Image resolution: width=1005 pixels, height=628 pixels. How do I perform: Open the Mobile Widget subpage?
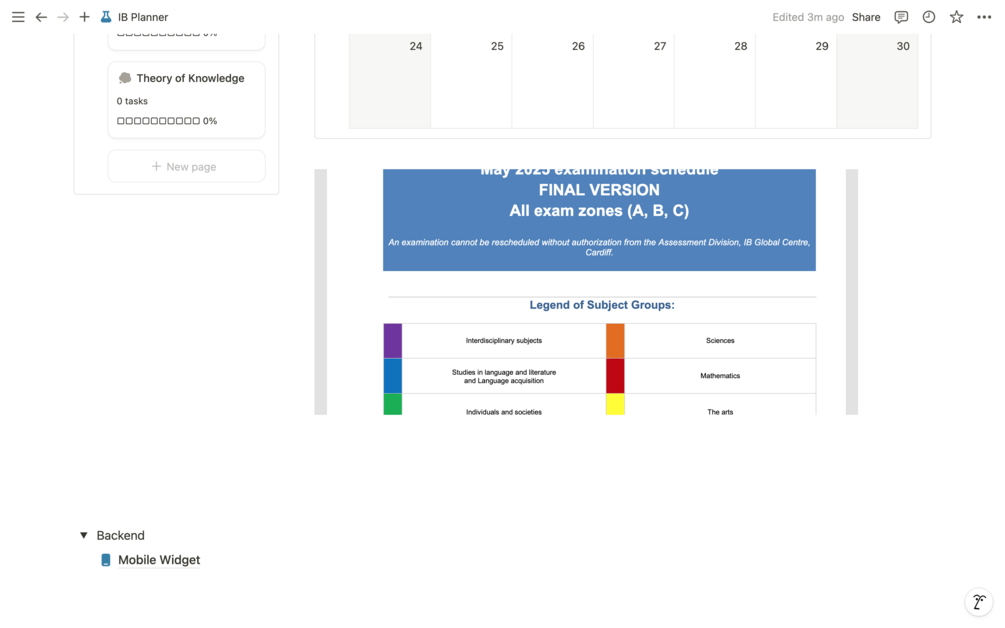click(159, 559)
